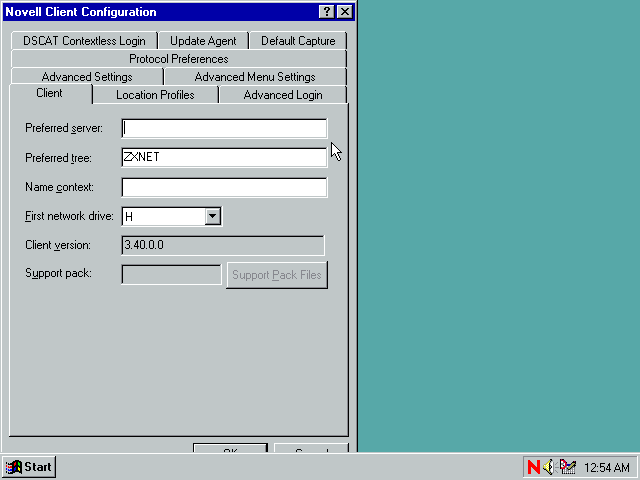Open the speaker volume tray icon
This screenshot has height=480, width=640.
coord(549,467)
